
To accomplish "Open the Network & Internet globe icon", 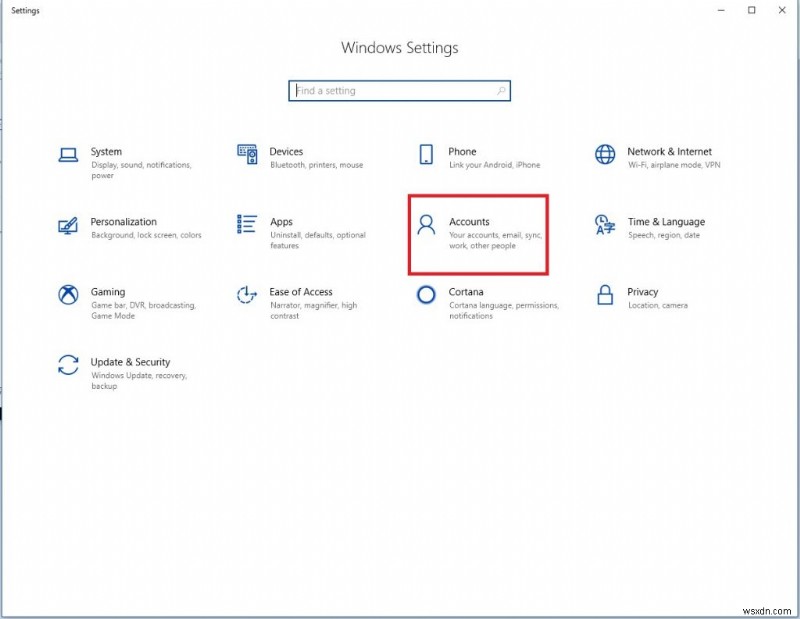I will [605, 154].
